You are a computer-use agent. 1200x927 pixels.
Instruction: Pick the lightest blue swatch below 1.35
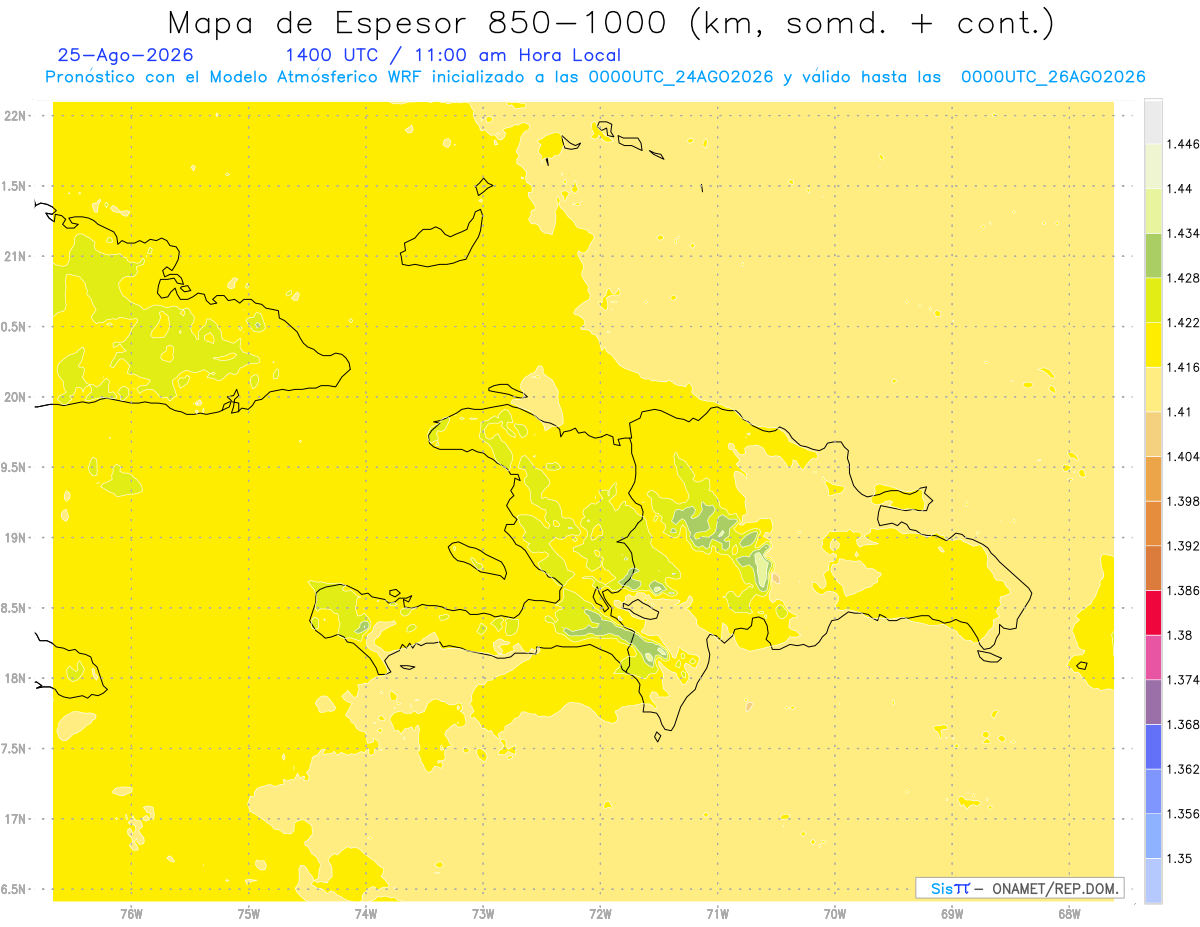click(x=1153, y=881)
